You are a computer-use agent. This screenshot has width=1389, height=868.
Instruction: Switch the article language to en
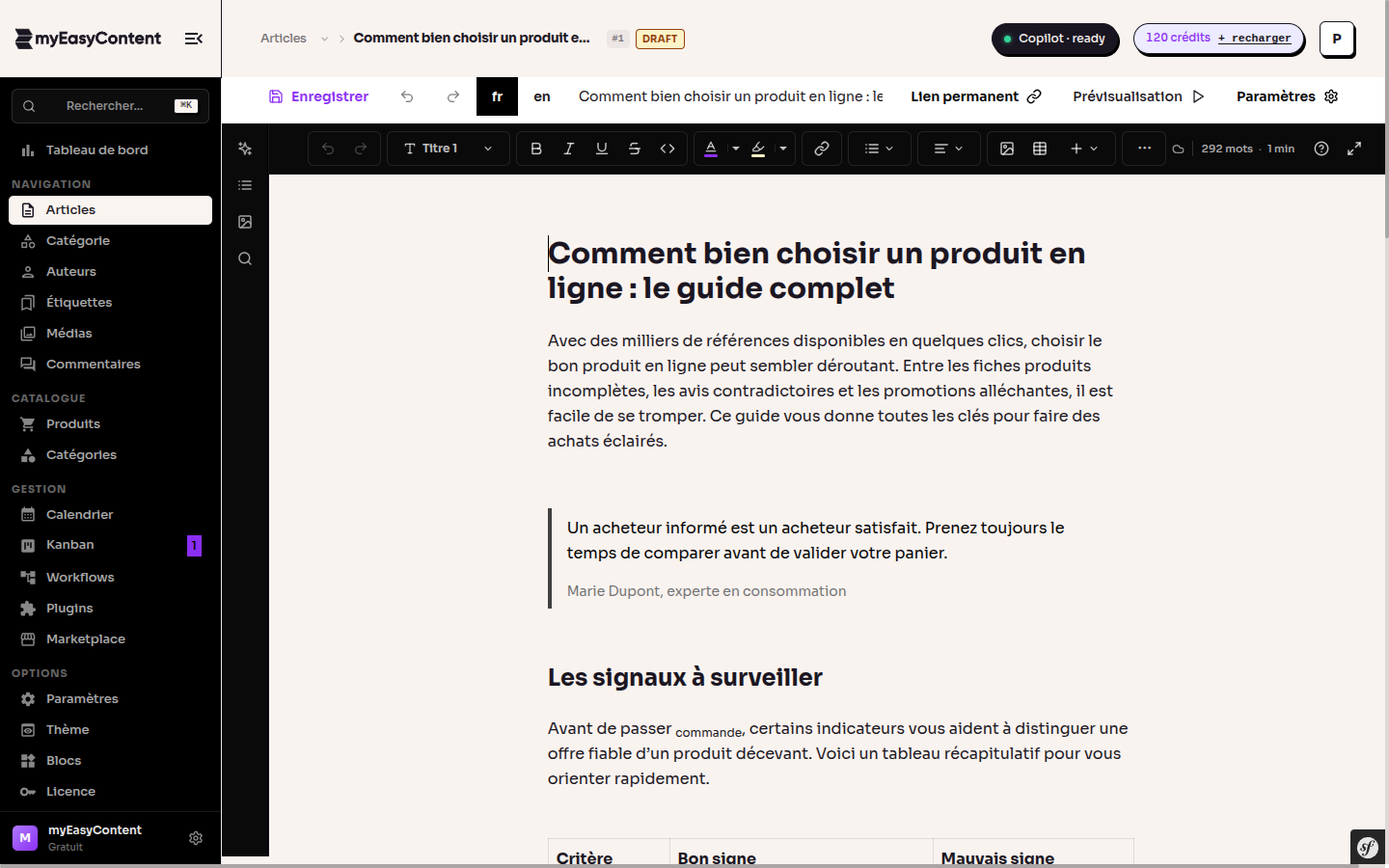click(x=542, y=96)
